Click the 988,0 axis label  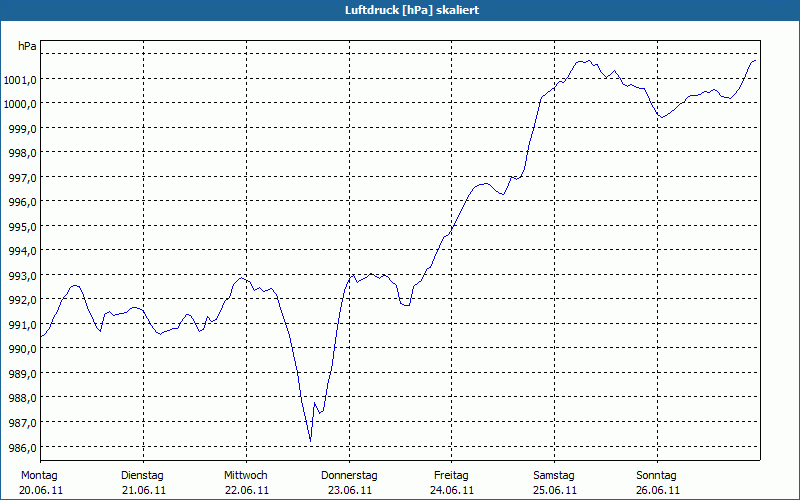(x=22, y=398)
